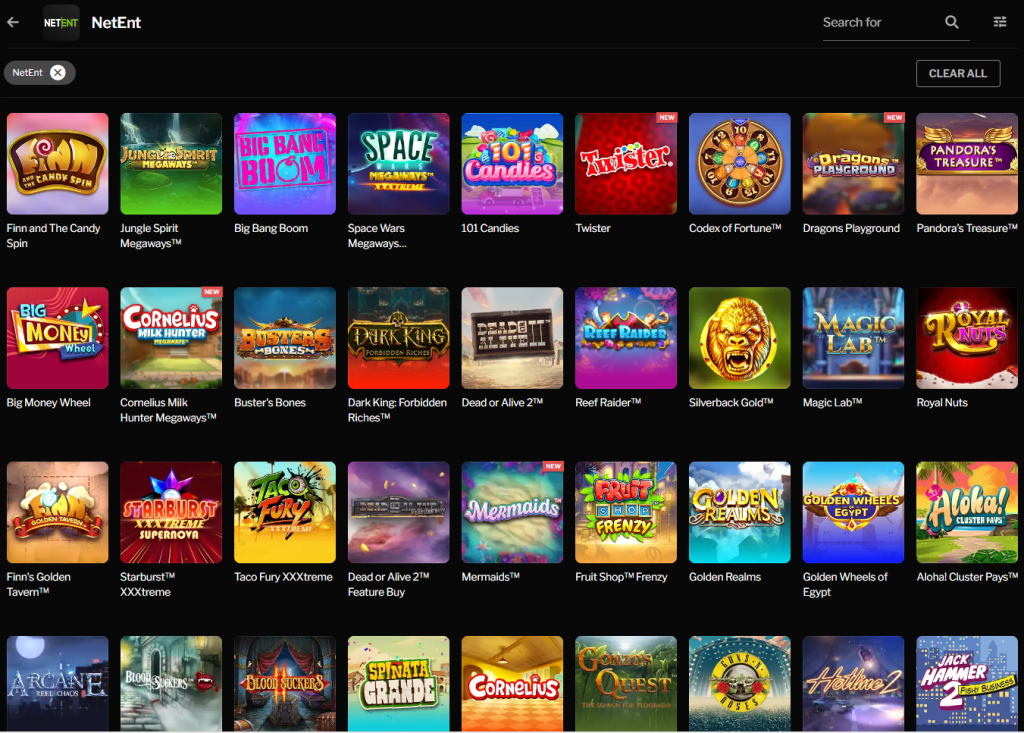Screen dimensions: 1024x733
Task: Open the Big Money Wheel game
Action: click(57, 338)
